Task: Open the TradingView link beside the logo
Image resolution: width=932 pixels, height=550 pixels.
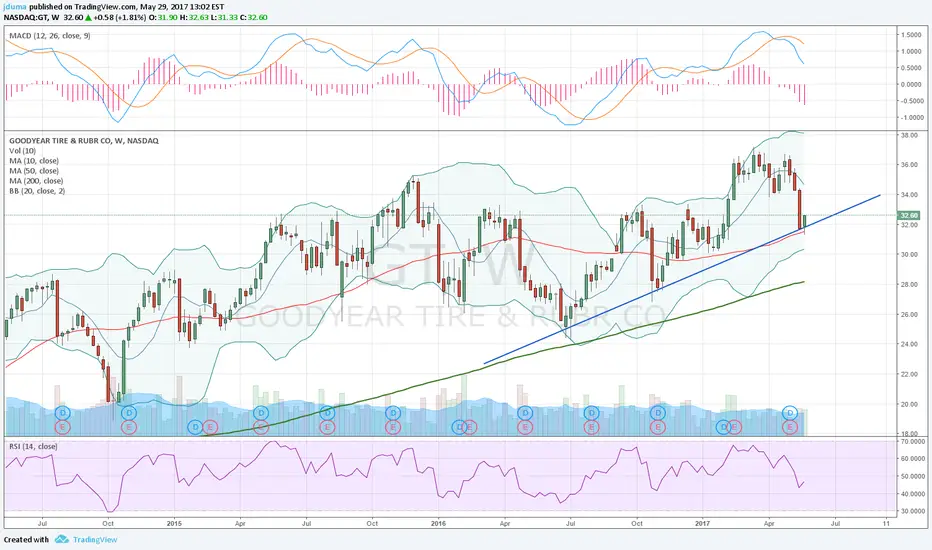Action: (95, 539)
